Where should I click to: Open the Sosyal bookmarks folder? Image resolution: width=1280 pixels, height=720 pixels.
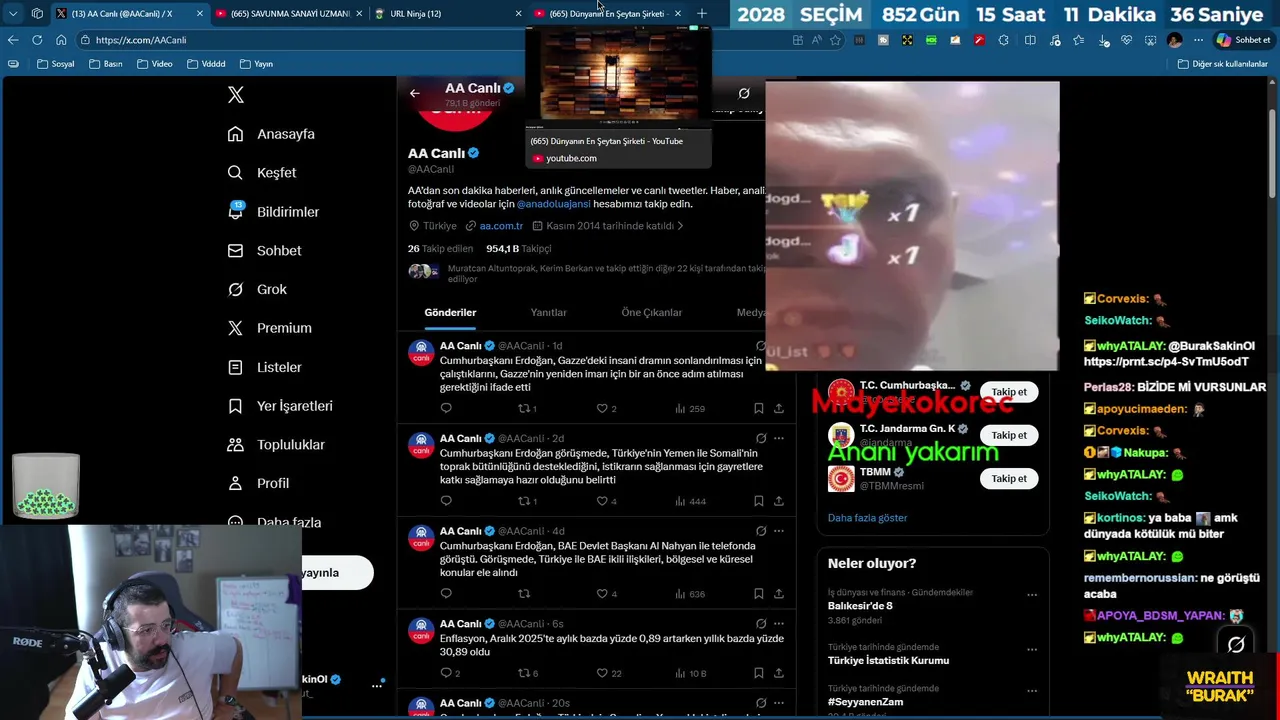pos(55,64)
